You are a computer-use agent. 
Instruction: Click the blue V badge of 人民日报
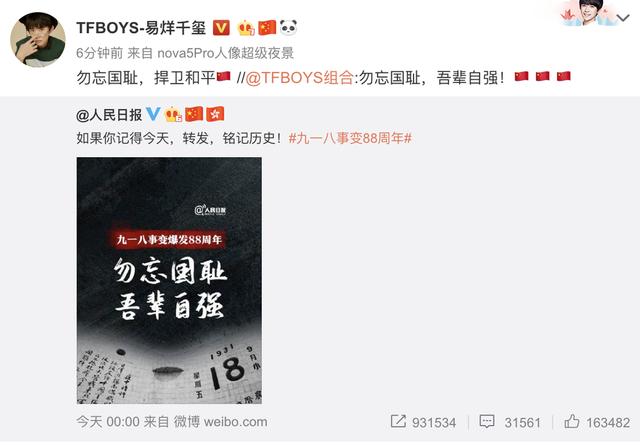(x=153, y=114)
